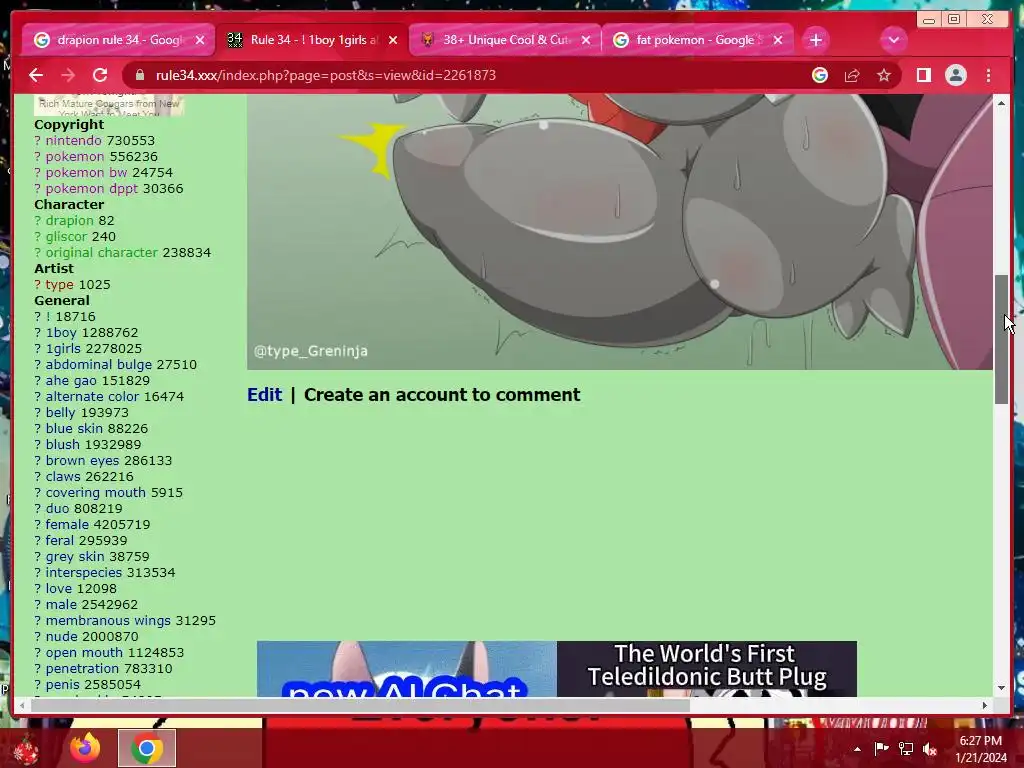Open the 'gliscor' character tag
Screen dimensions: 1024x768
click(66, 236)
